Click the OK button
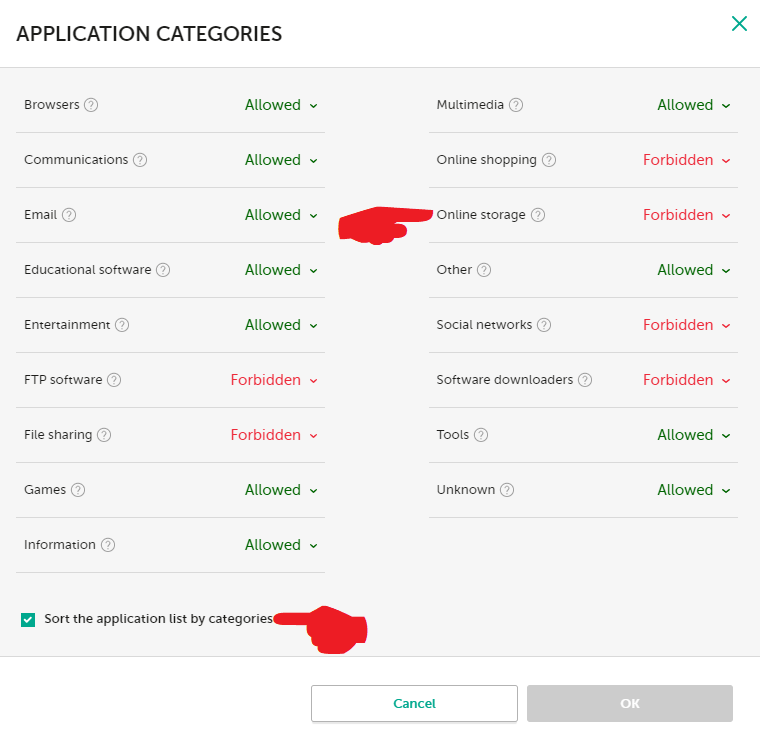The width and height of the screenshot is (760, 739). point(629,704)
